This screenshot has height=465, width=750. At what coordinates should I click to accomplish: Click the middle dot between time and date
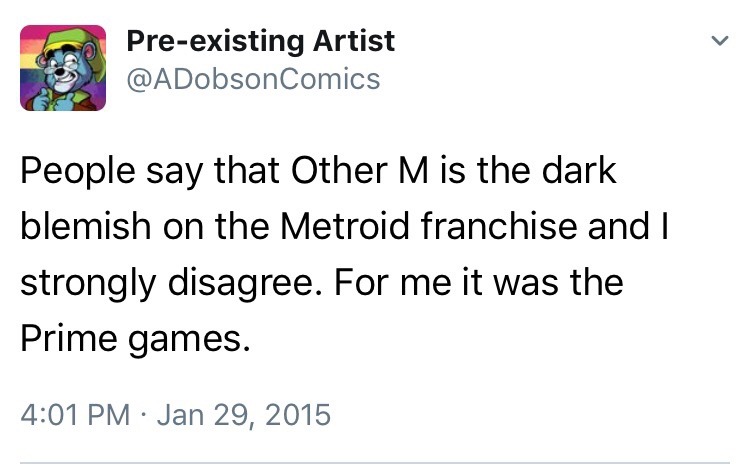click(145, 413)
